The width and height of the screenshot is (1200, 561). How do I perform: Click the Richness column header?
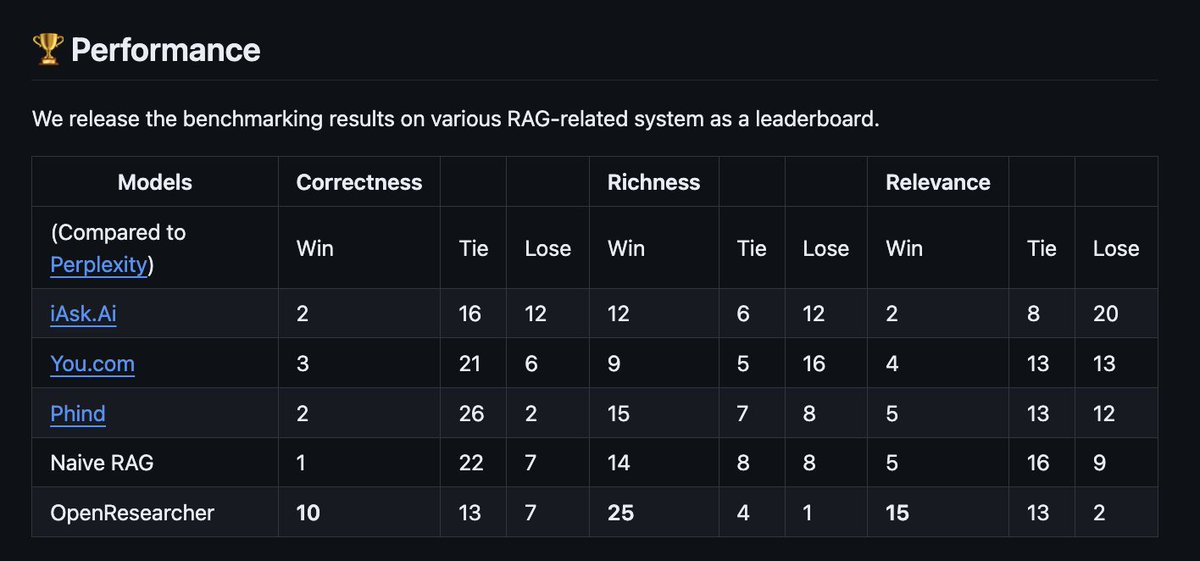click(654, 182)
